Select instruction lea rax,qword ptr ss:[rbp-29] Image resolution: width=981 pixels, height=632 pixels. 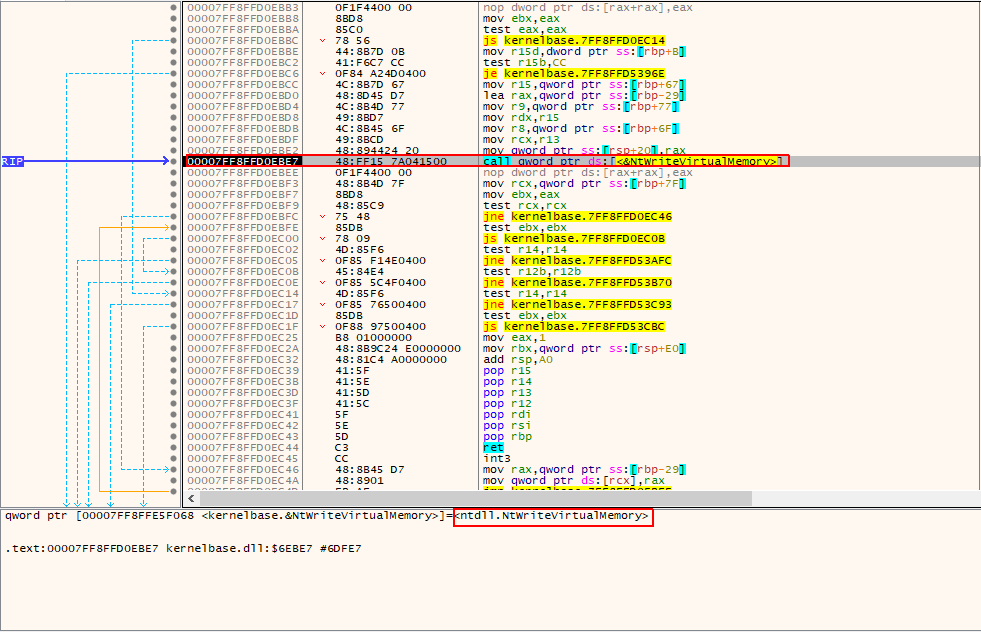pos(584,96)
